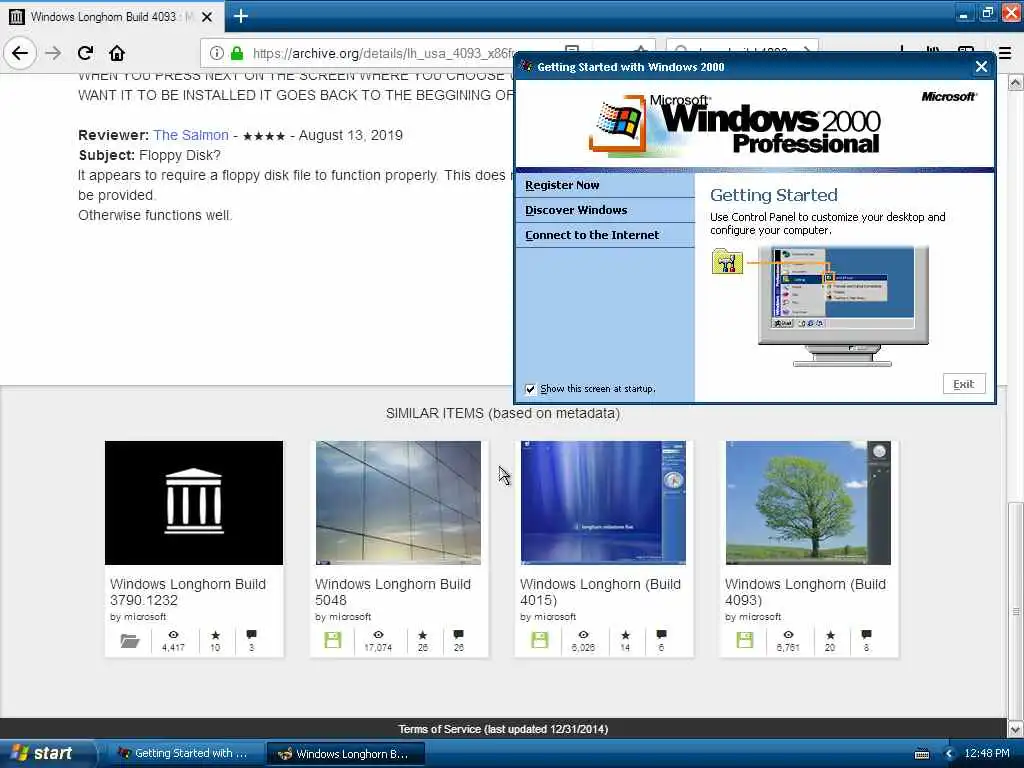Click views eye icon on Build 3790.1232 card
Image resolution: width=1024 pixels, height=768 pixels.
[x=173, y=635]
